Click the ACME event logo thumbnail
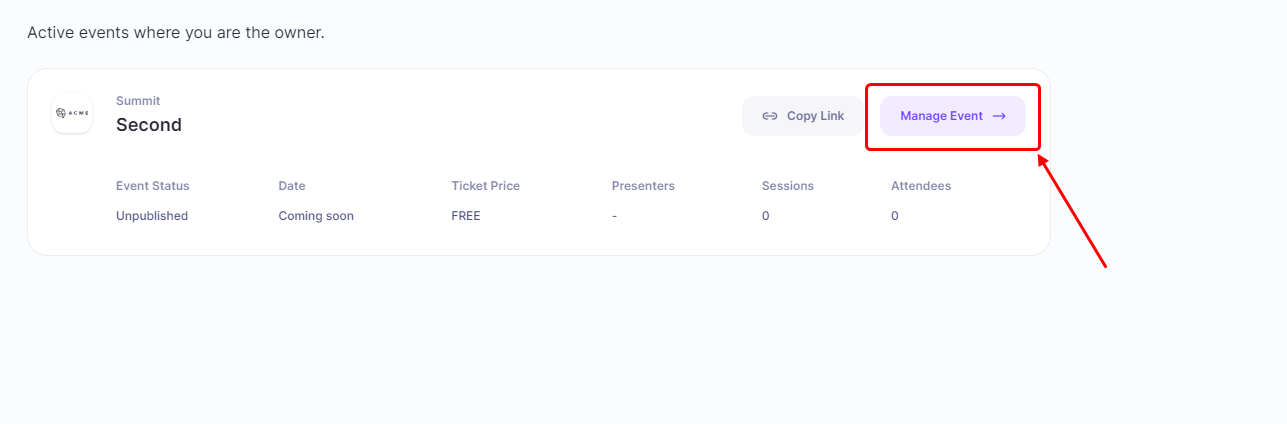 pyautogui.click(x=72, y=113)
